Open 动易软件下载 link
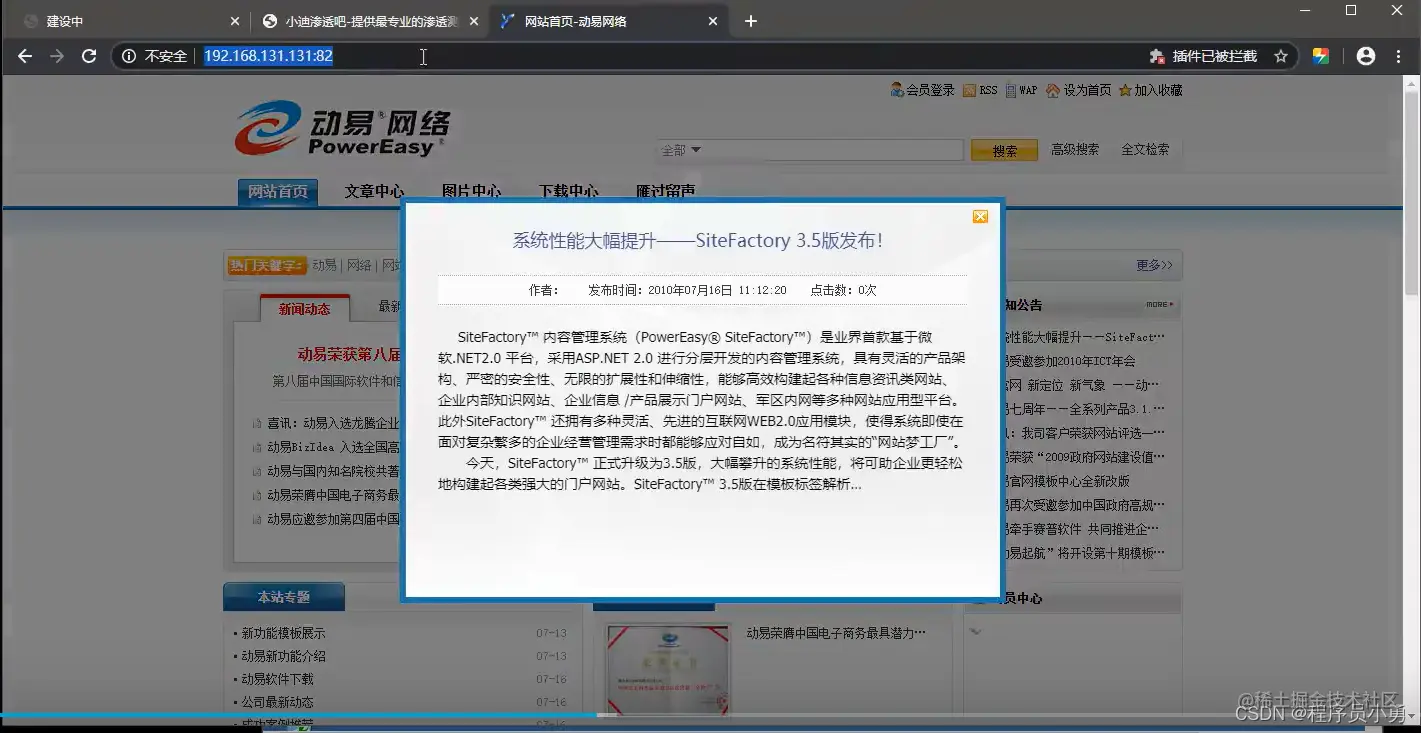This screenshot has height=733, width=1421. click(277, 679)
